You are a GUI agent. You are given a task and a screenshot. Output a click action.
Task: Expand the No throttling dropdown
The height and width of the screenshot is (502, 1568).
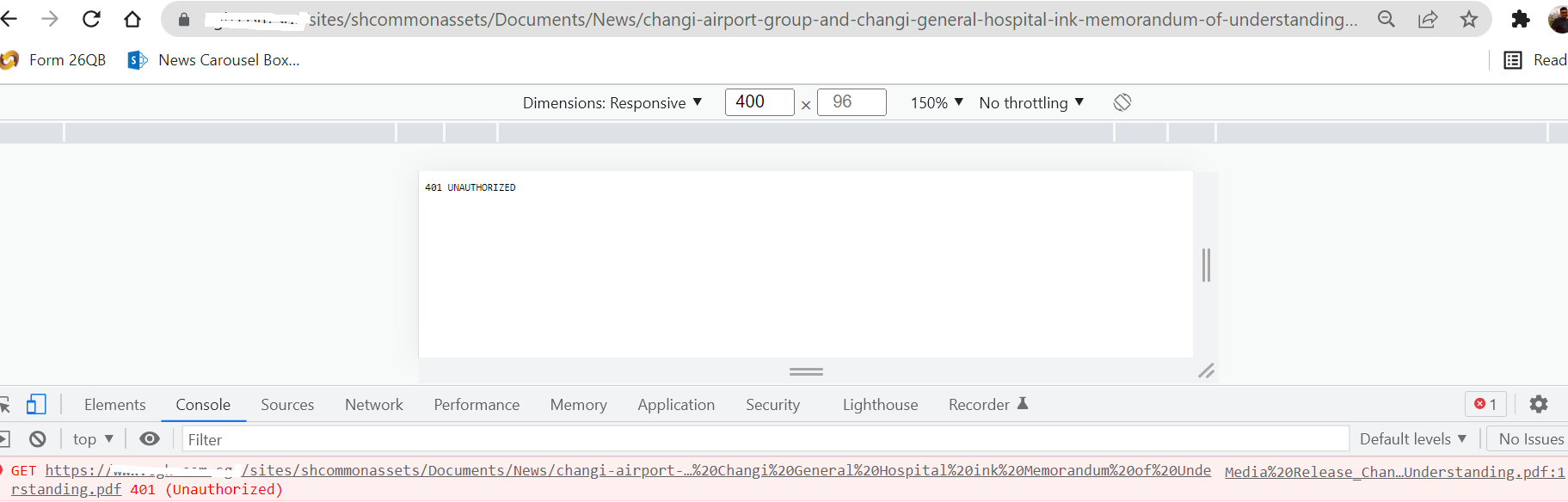(1031, 102)
